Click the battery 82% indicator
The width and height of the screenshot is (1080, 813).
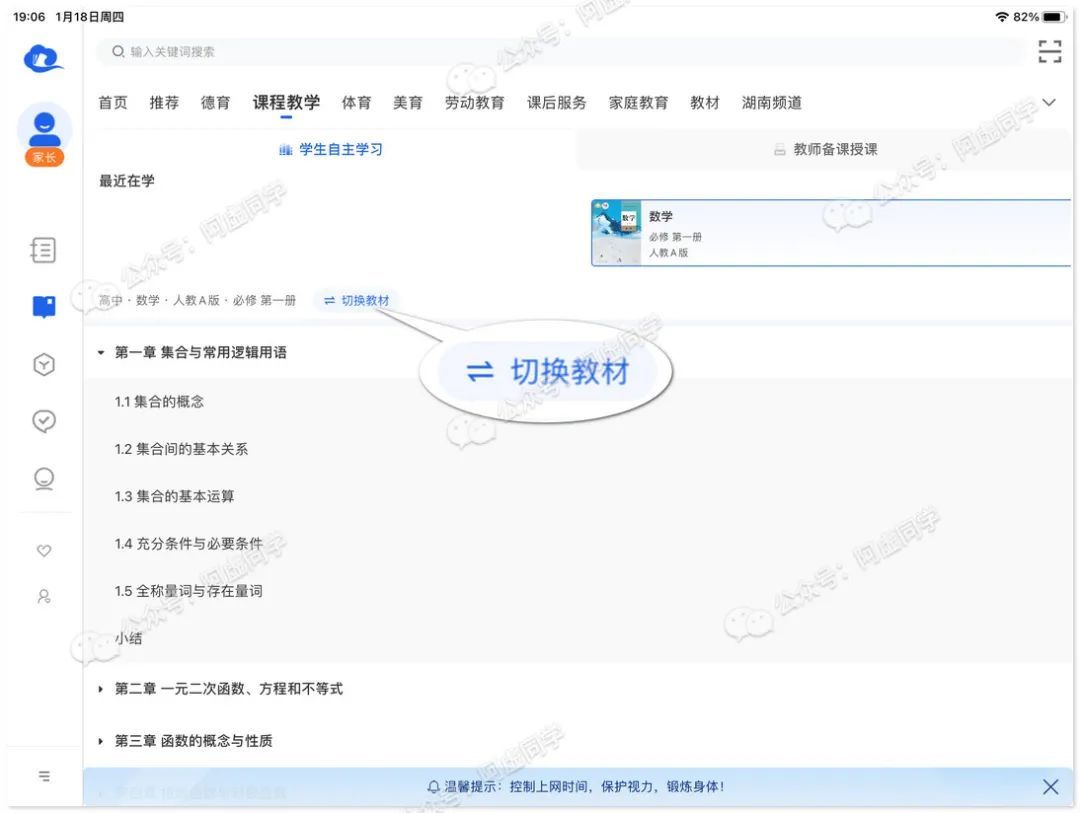click(x=1040, y=17)
